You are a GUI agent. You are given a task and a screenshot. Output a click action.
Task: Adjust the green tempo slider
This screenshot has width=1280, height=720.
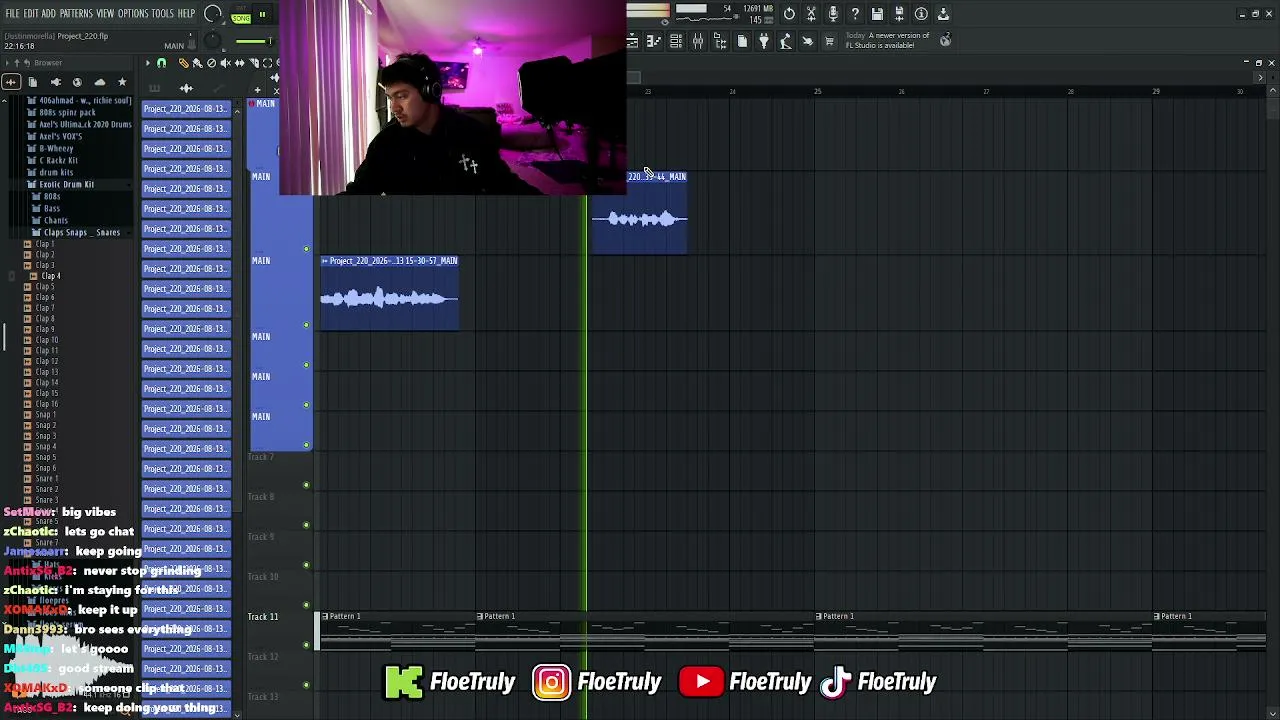(255, 41)
